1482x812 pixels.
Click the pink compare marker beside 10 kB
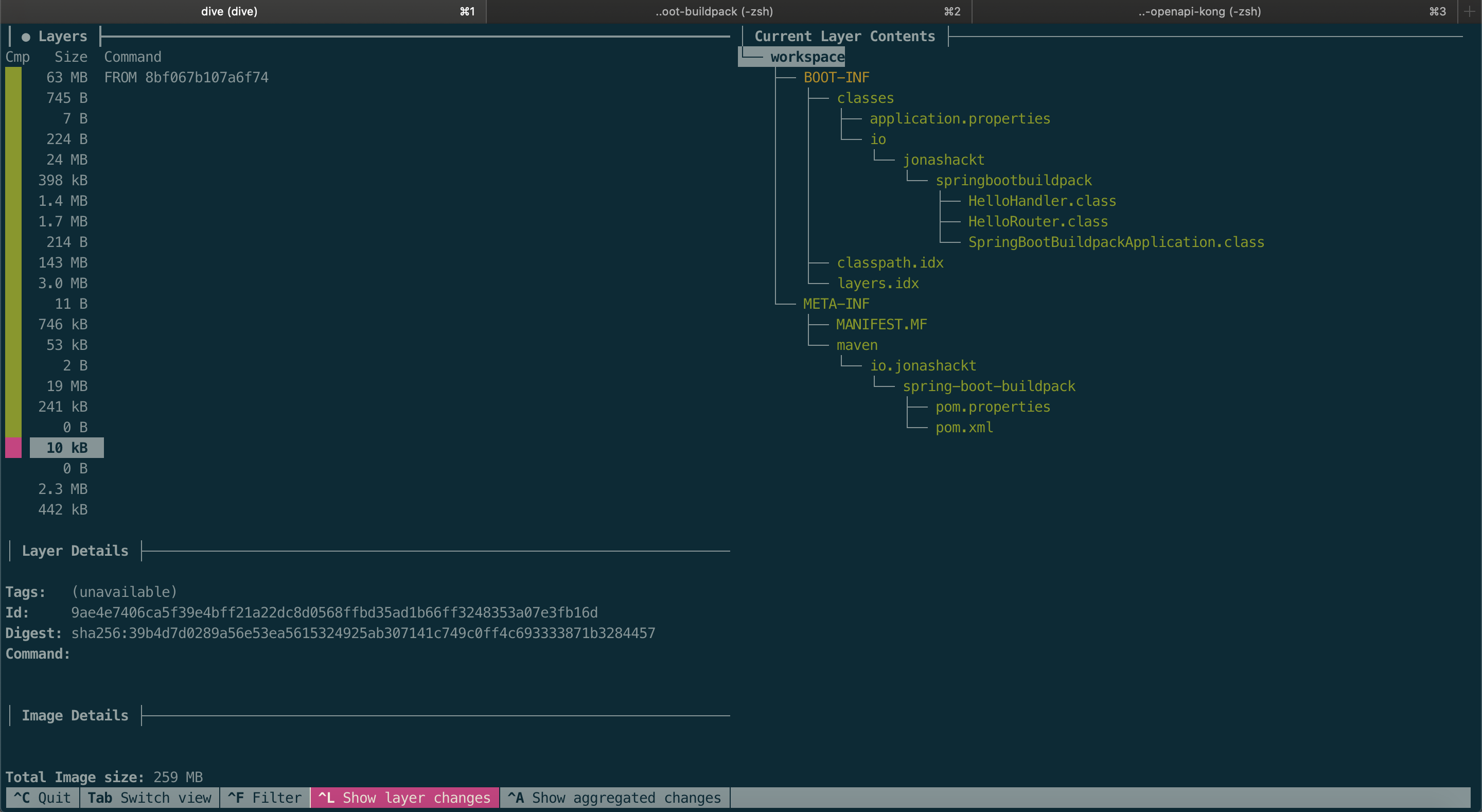[x=13, y=448]
